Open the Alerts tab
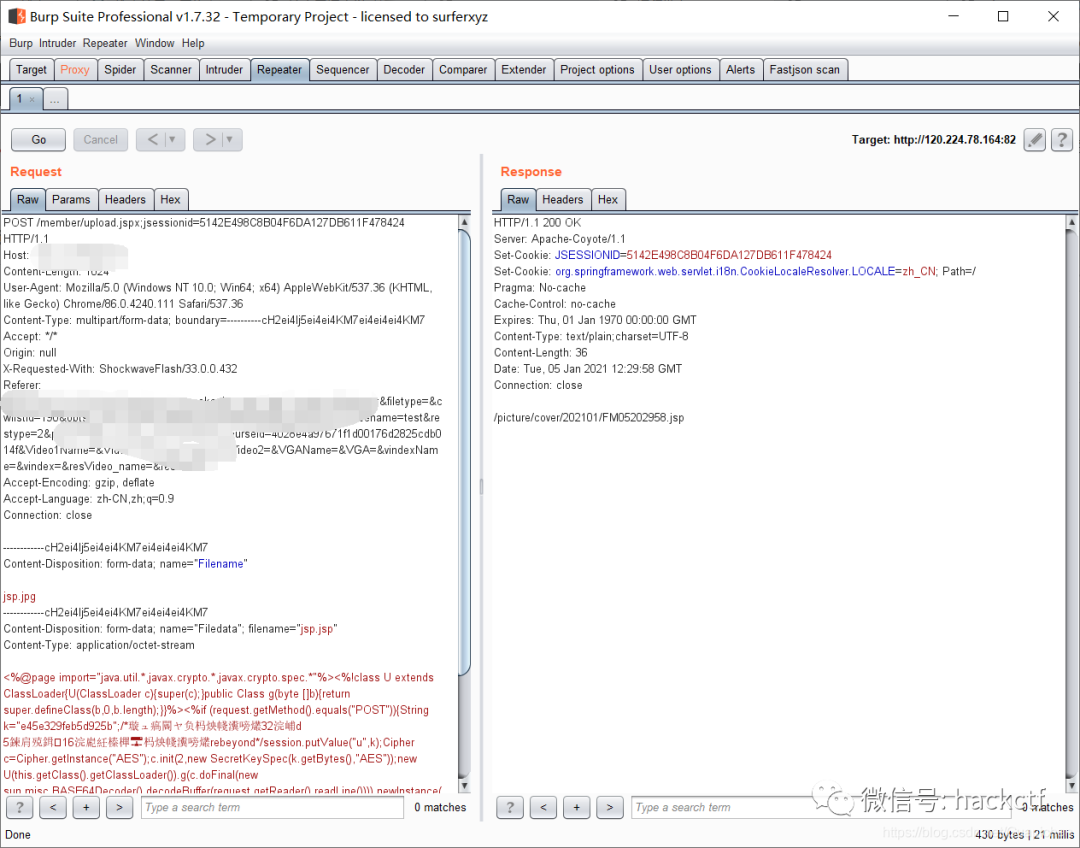Screen dimensions: 1080x848 [740, 70]
